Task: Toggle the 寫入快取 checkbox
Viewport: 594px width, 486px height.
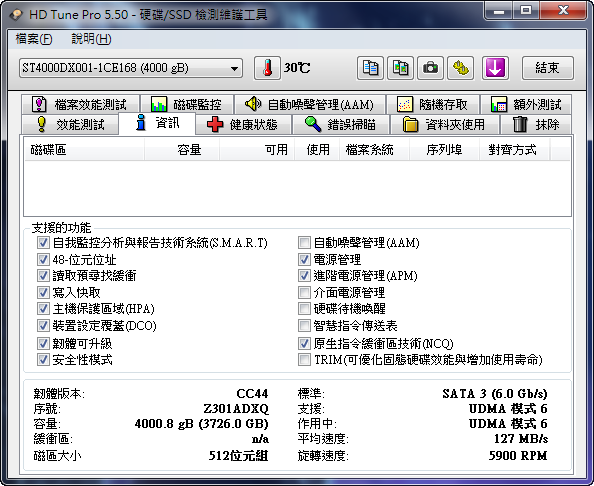Action: [x=43, y=292]
